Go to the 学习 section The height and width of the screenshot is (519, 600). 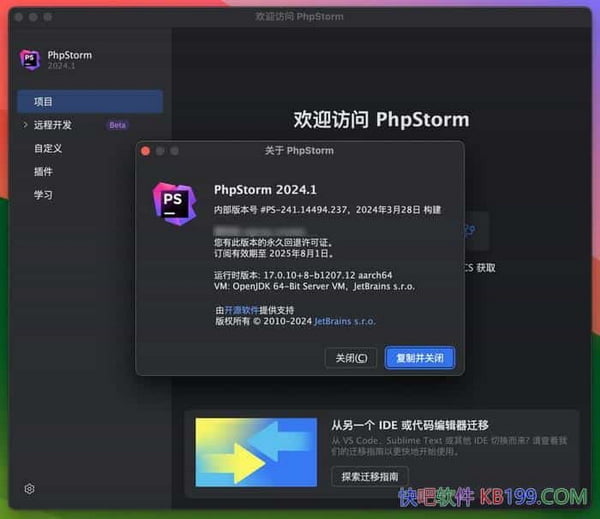[x=44, y=194]
